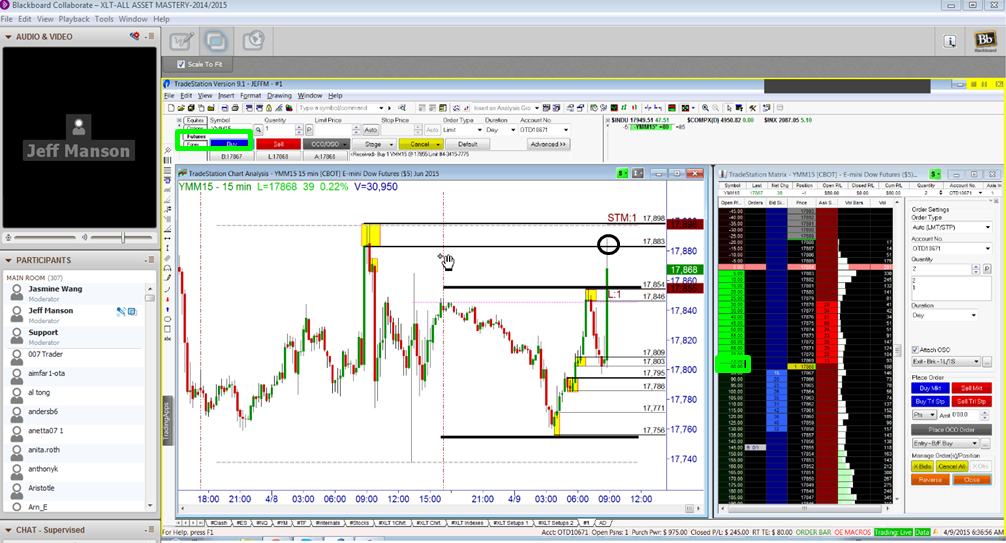Click the symbol lookup magnifier next to Symbol field
This screenshot has width=1006, height=543.
tap(258, 130)
